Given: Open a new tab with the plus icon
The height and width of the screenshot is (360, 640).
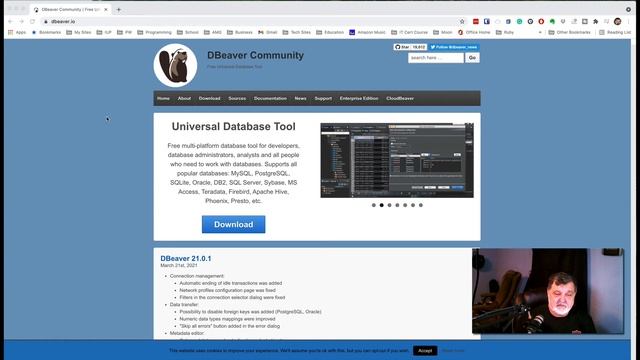Looking at the screenshot, I should coord(119,9).
